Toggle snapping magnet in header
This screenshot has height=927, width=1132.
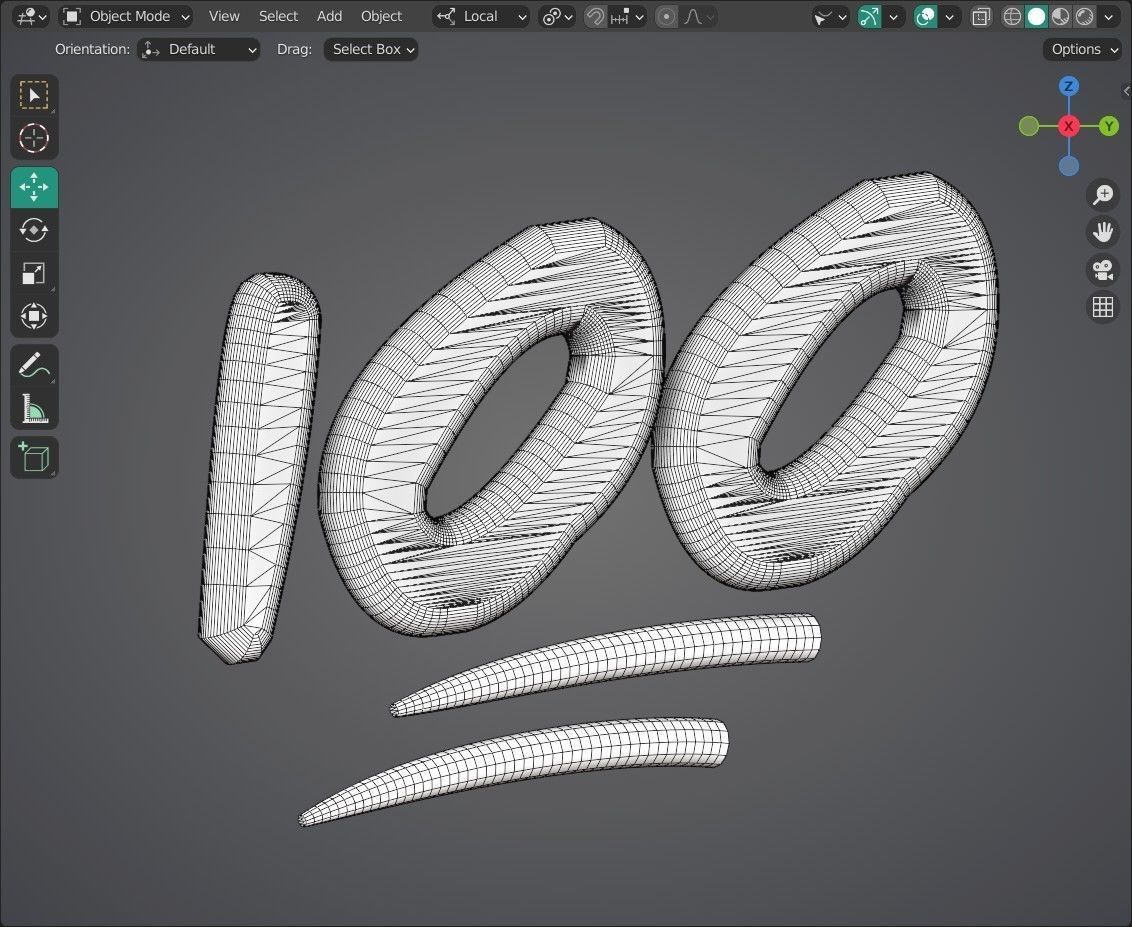point(595,17)
